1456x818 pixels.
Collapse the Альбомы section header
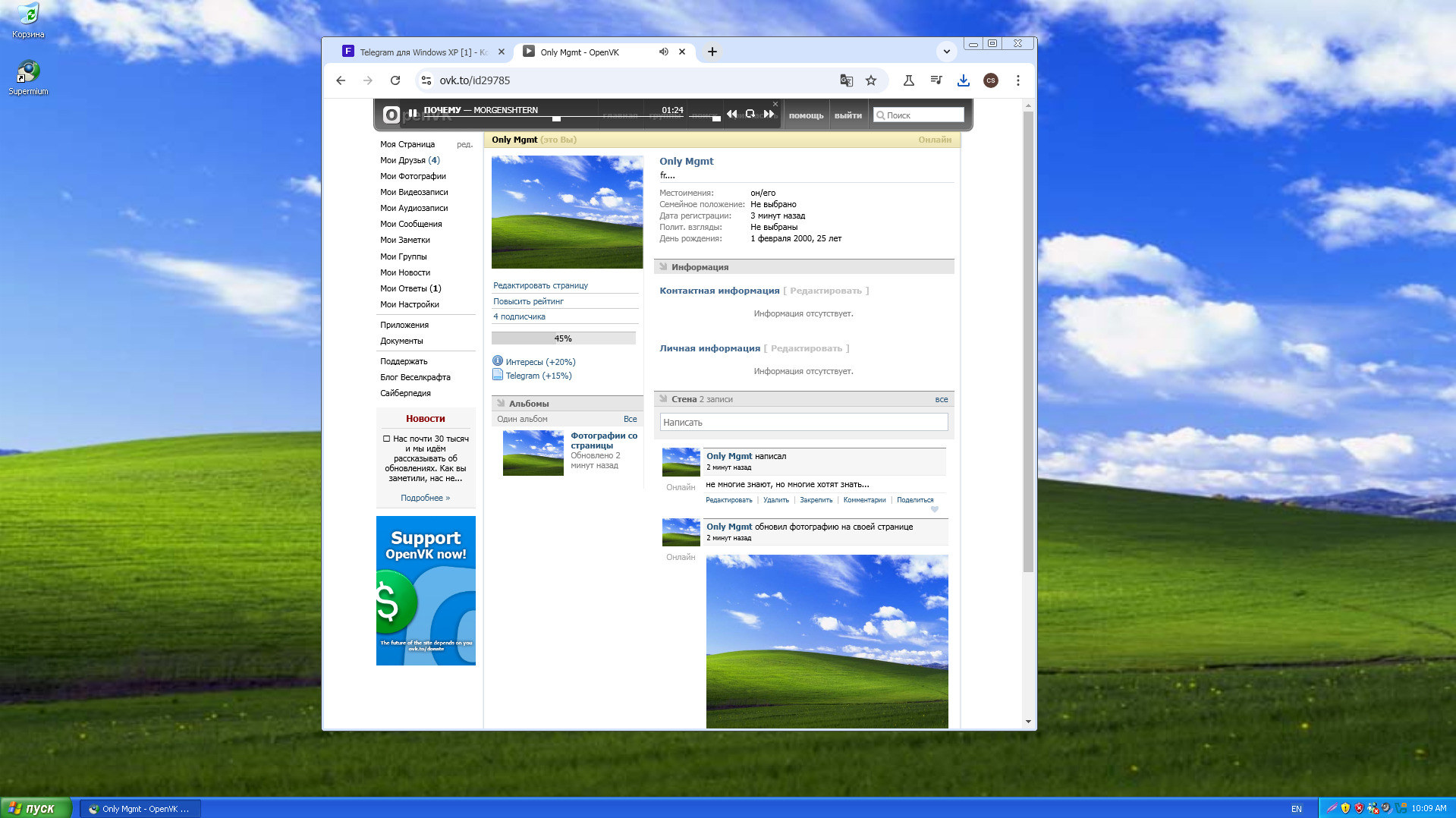click(x=502, y=404)
